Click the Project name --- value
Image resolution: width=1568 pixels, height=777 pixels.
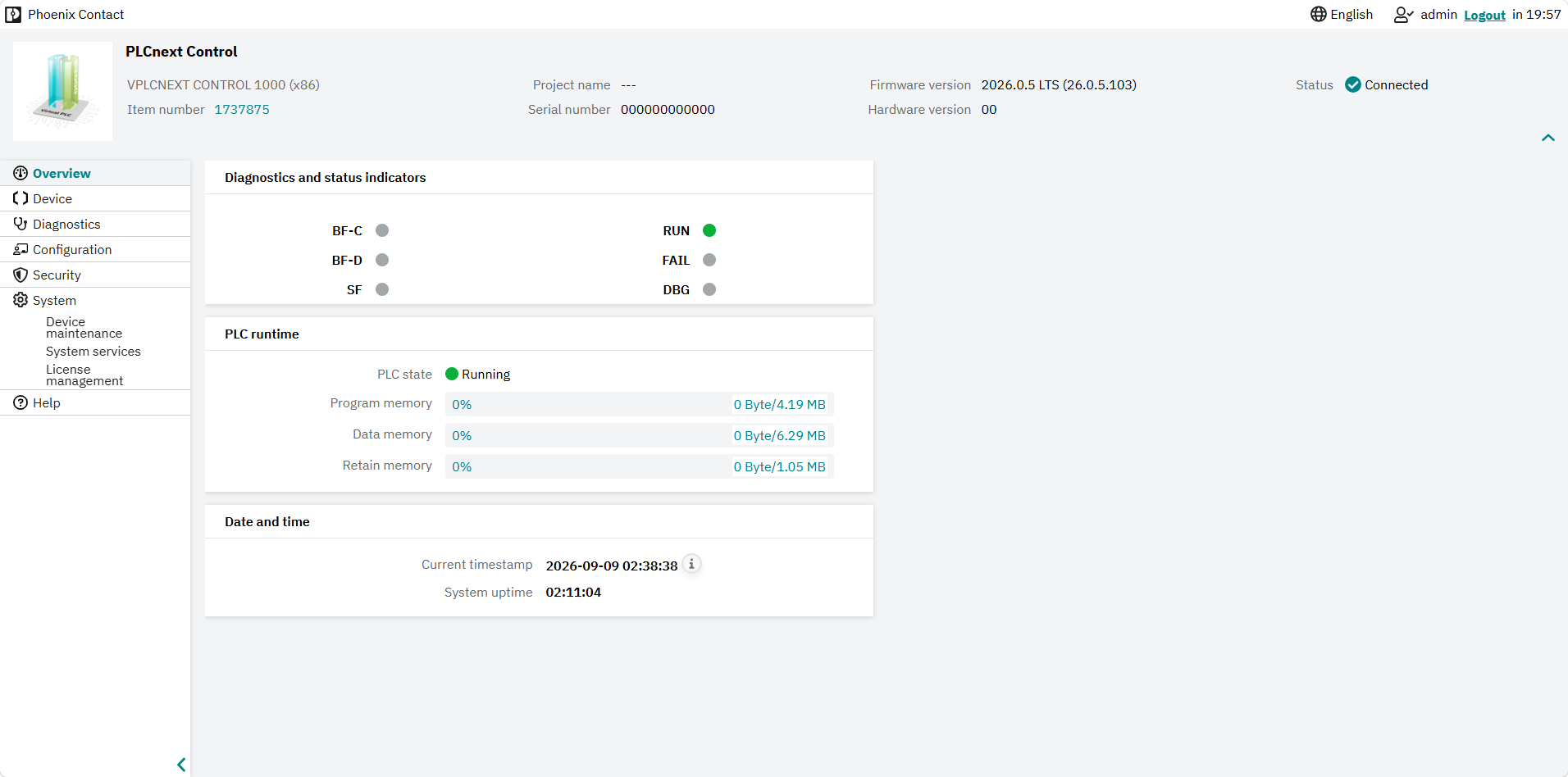click(x=628, y=85)
